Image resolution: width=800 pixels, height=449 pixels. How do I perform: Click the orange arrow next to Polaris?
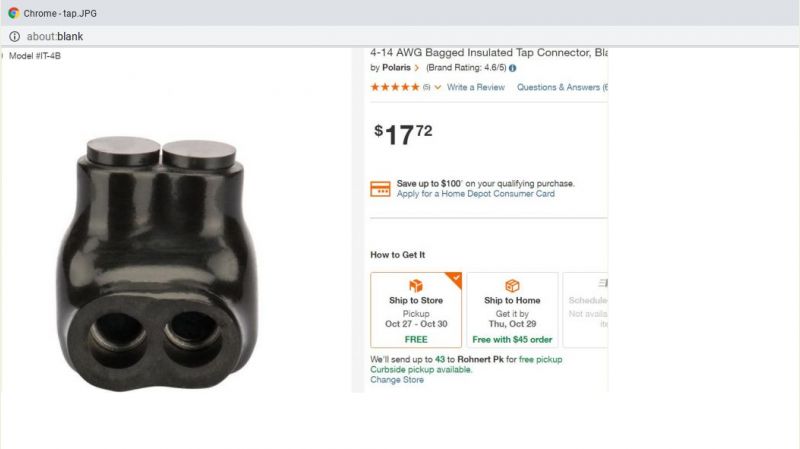[417, 68]
